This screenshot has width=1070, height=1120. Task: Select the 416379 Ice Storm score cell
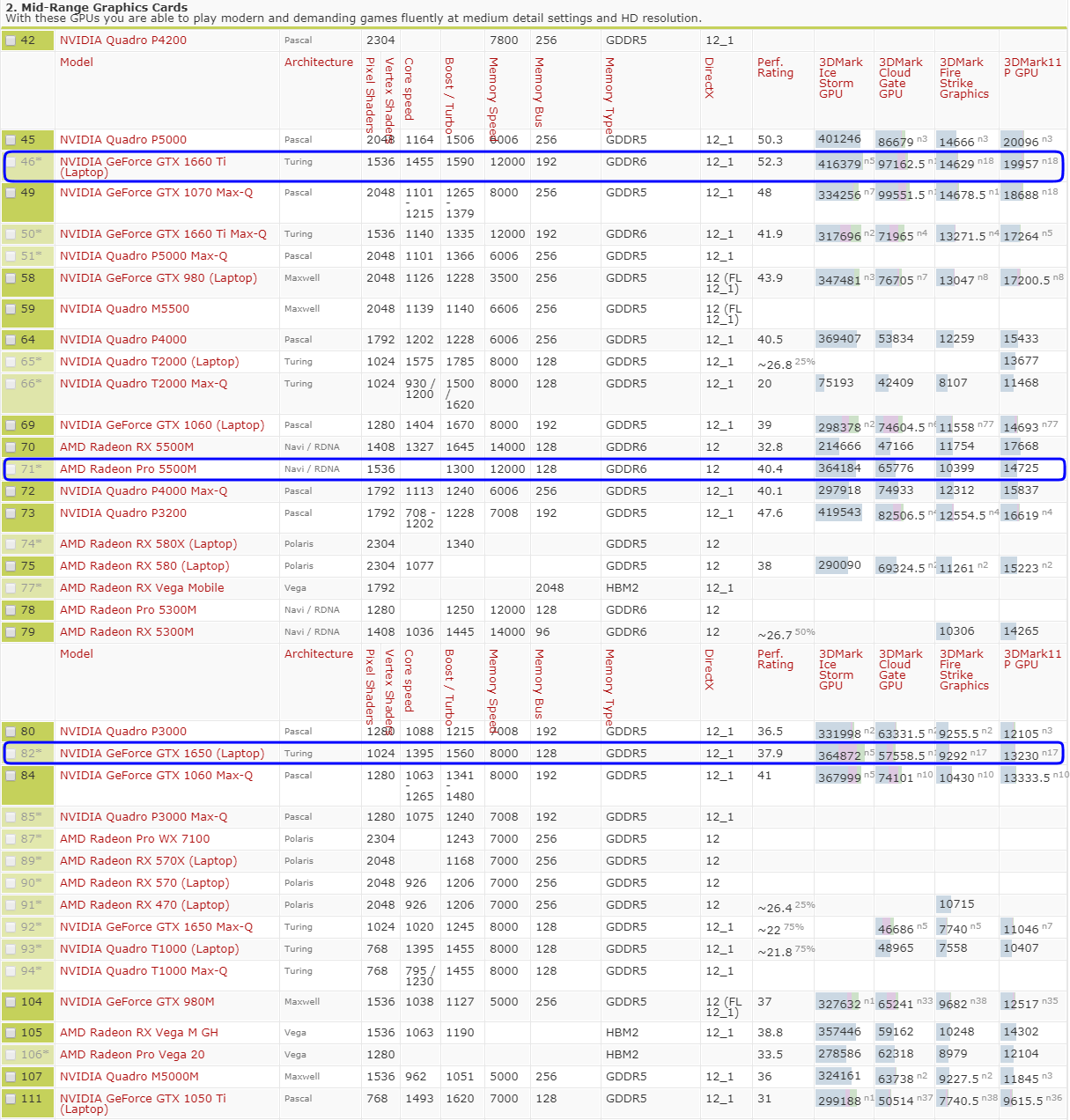click(x=839, y=163)
